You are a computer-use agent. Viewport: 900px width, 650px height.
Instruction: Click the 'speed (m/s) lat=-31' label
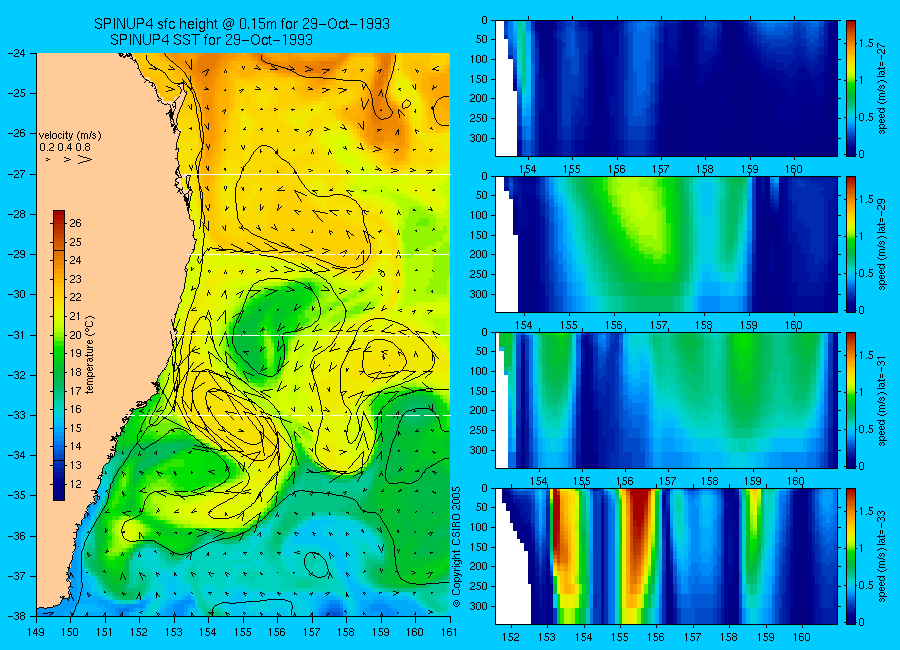[883, 401]
